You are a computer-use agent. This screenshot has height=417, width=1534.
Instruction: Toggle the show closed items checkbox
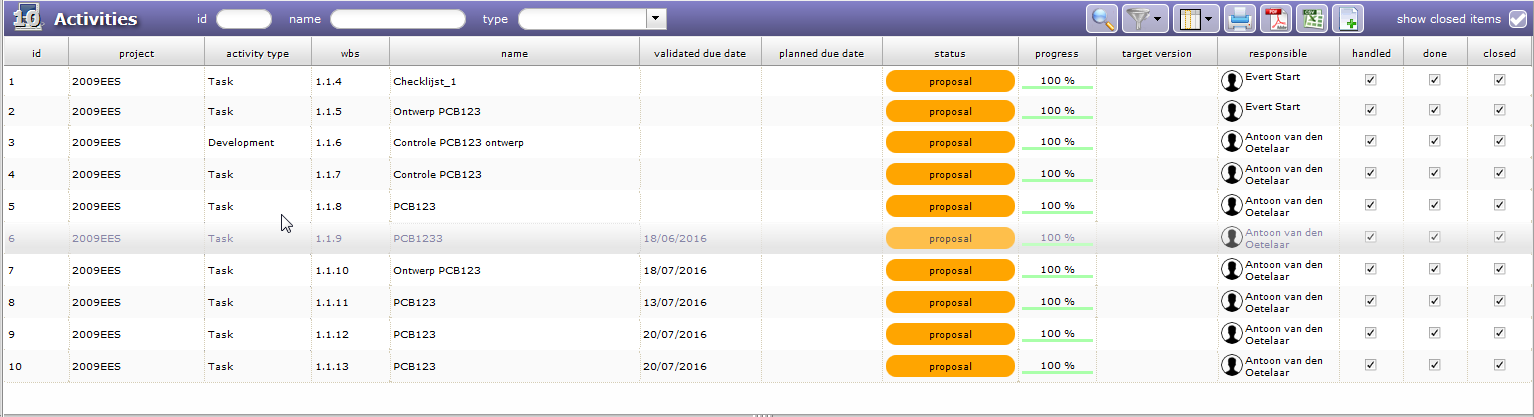click(x=1518, y=19)
